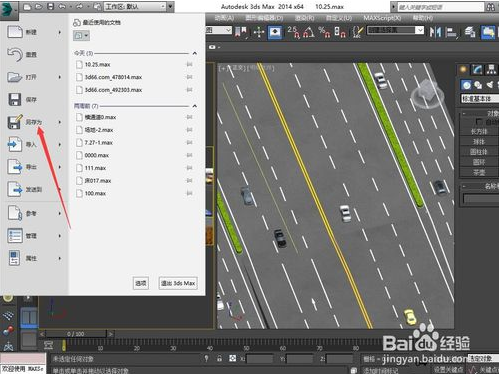
Task: Select the Shapes category icon
Action: [478, 85]
